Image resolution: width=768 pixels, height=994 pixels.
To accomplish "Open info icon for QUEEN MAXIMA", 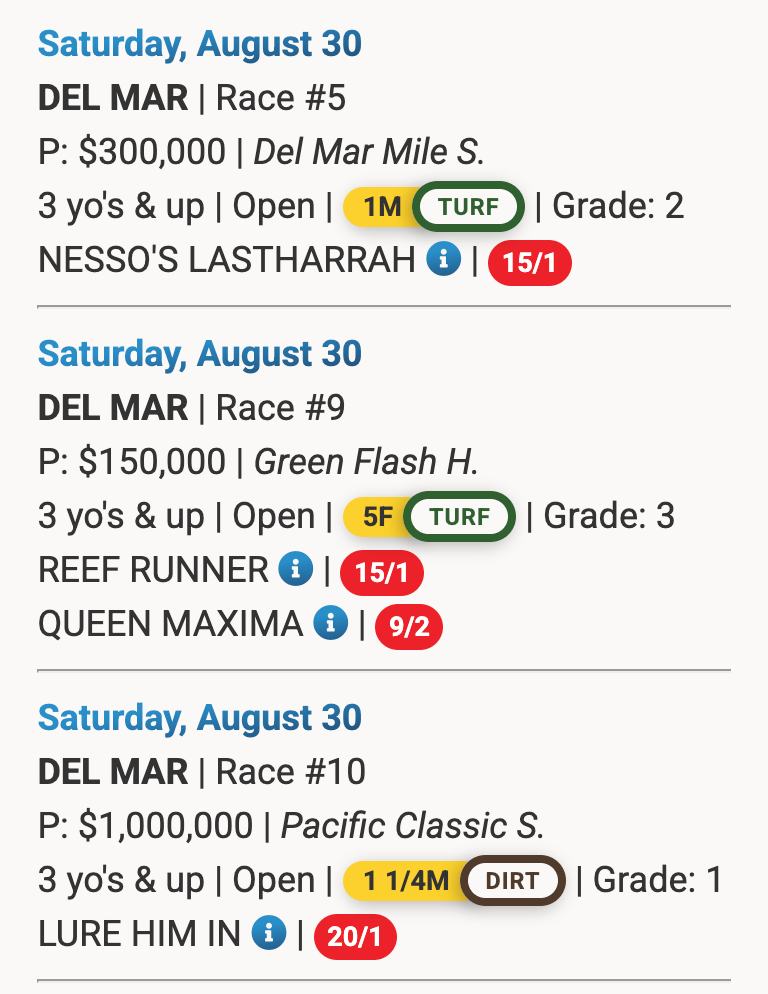I will pos(330,624).
